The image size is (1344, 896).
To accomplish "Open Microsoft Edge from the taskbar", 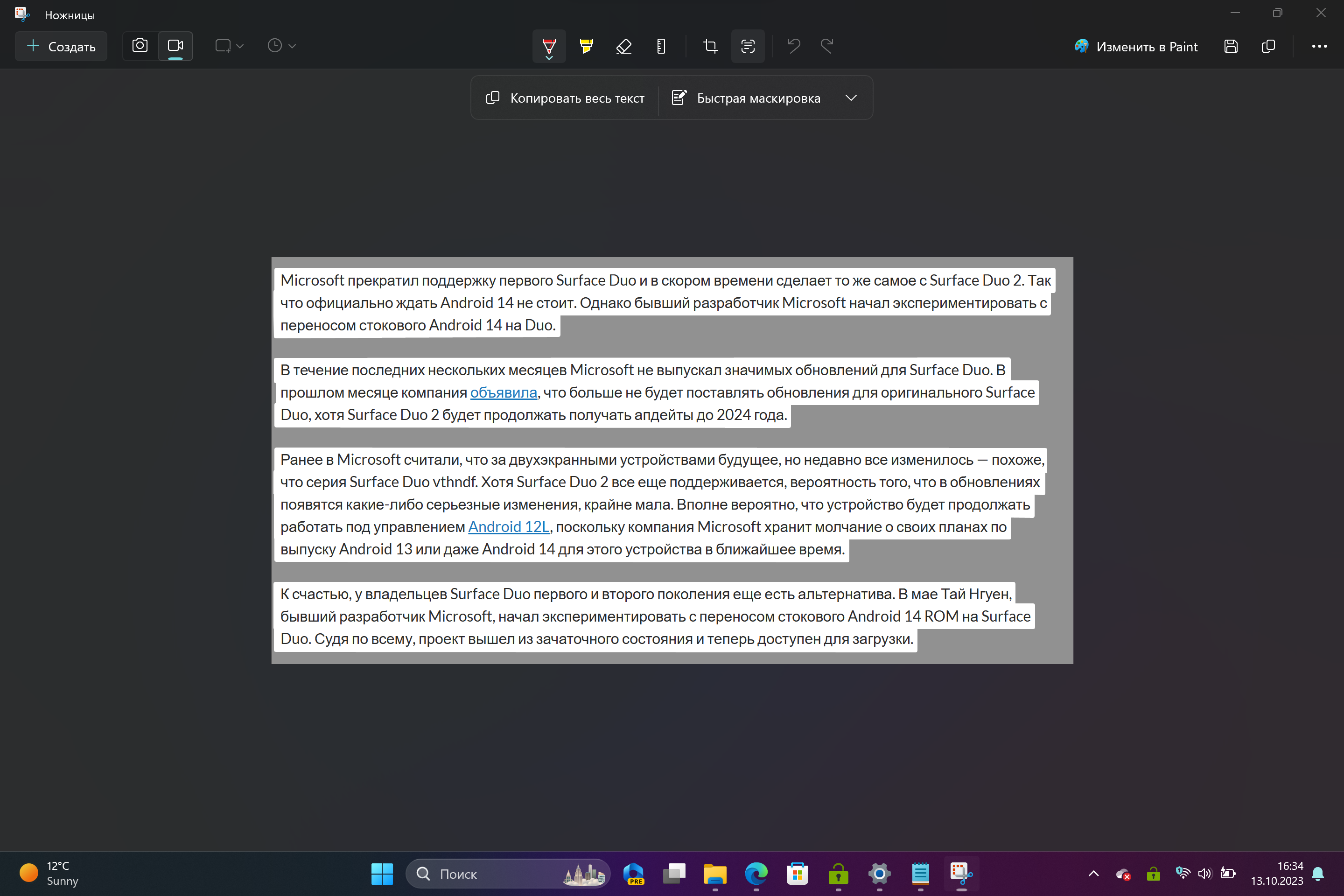I will (756, 874).
